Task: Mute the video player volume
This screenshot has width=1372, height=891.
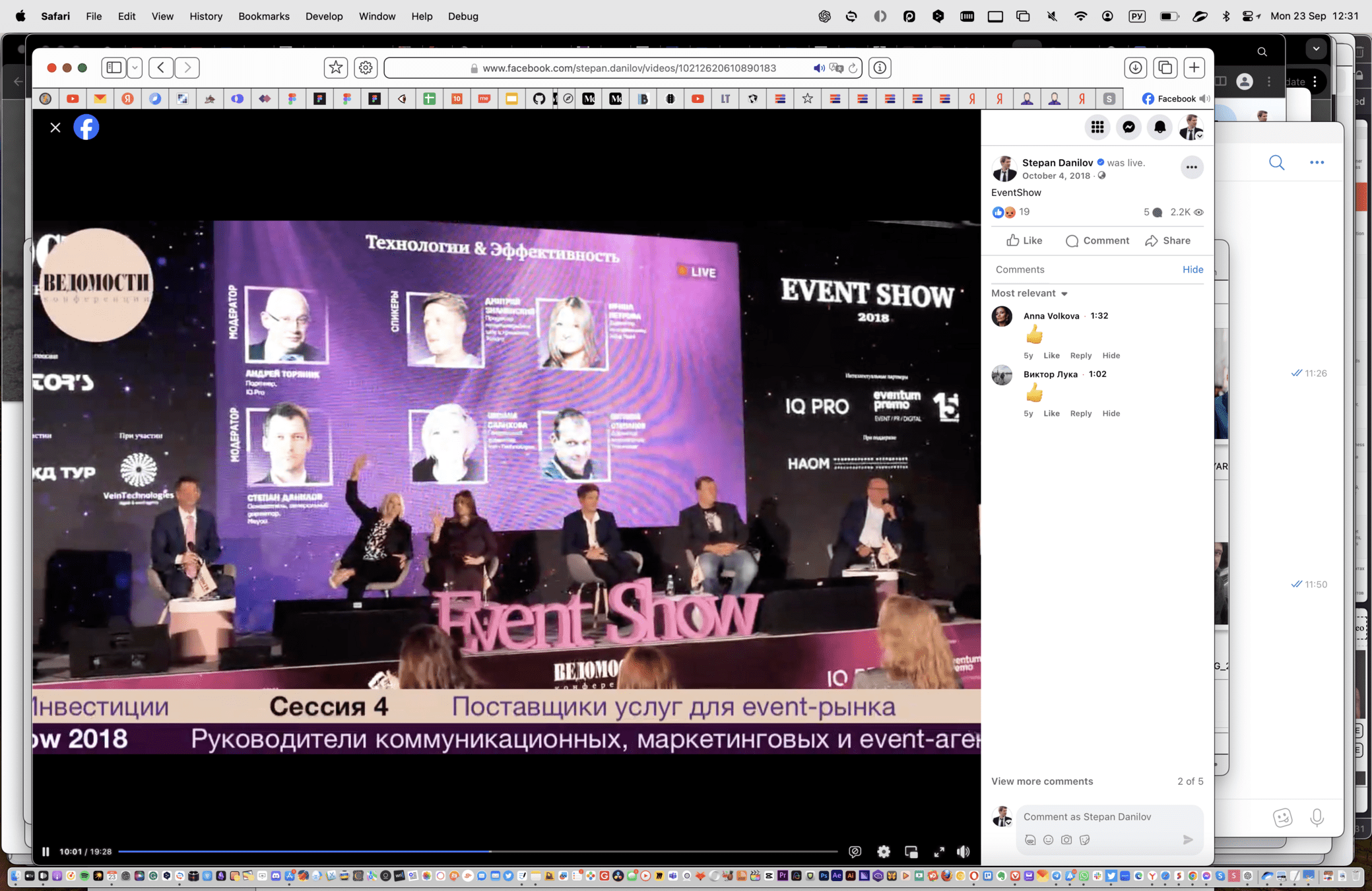Action: (x=964, y=852)
